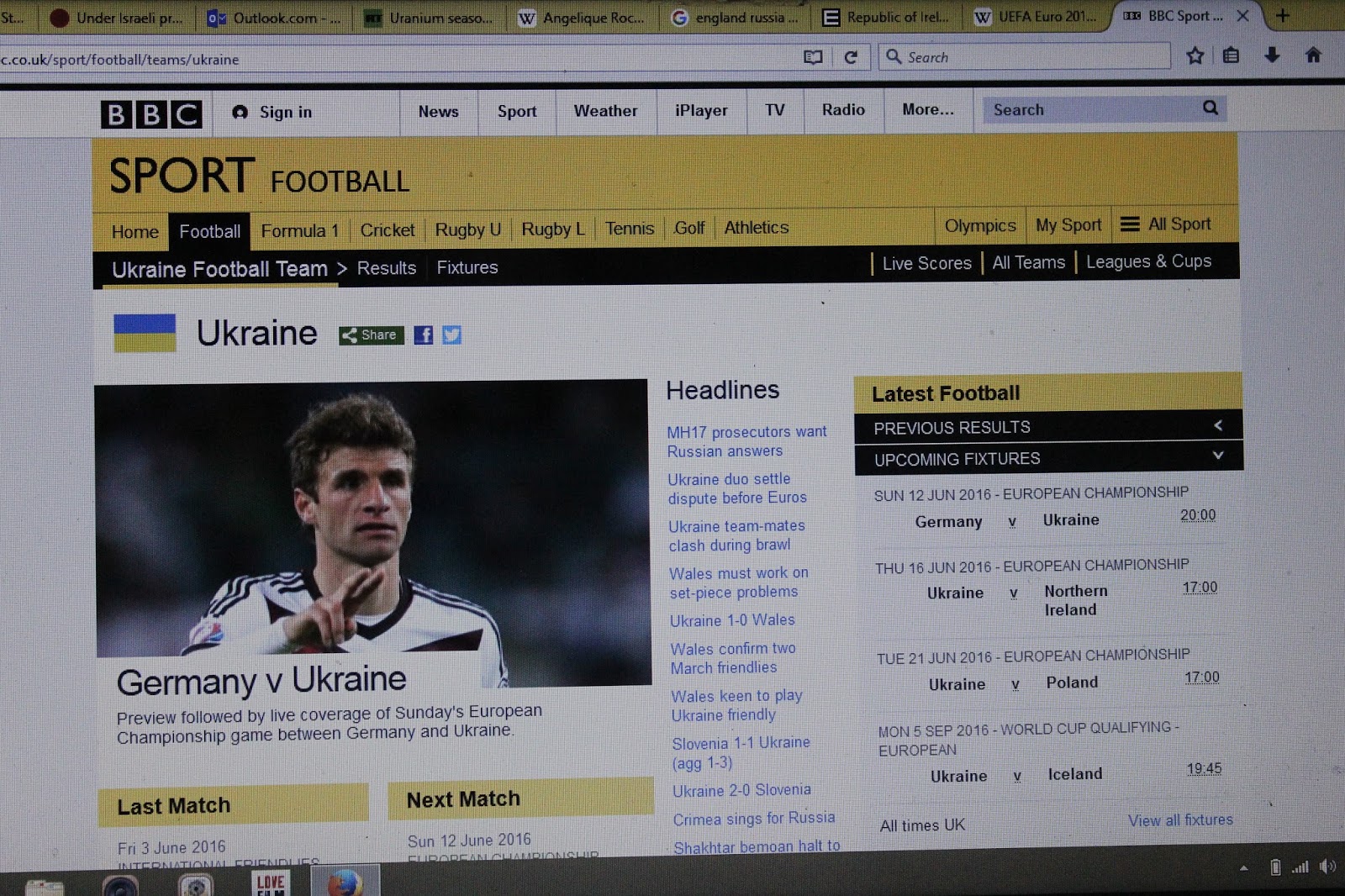Viewport: 1345px width, 896px height.
Task: Click the browser home icon
Action: [1313, 55]
